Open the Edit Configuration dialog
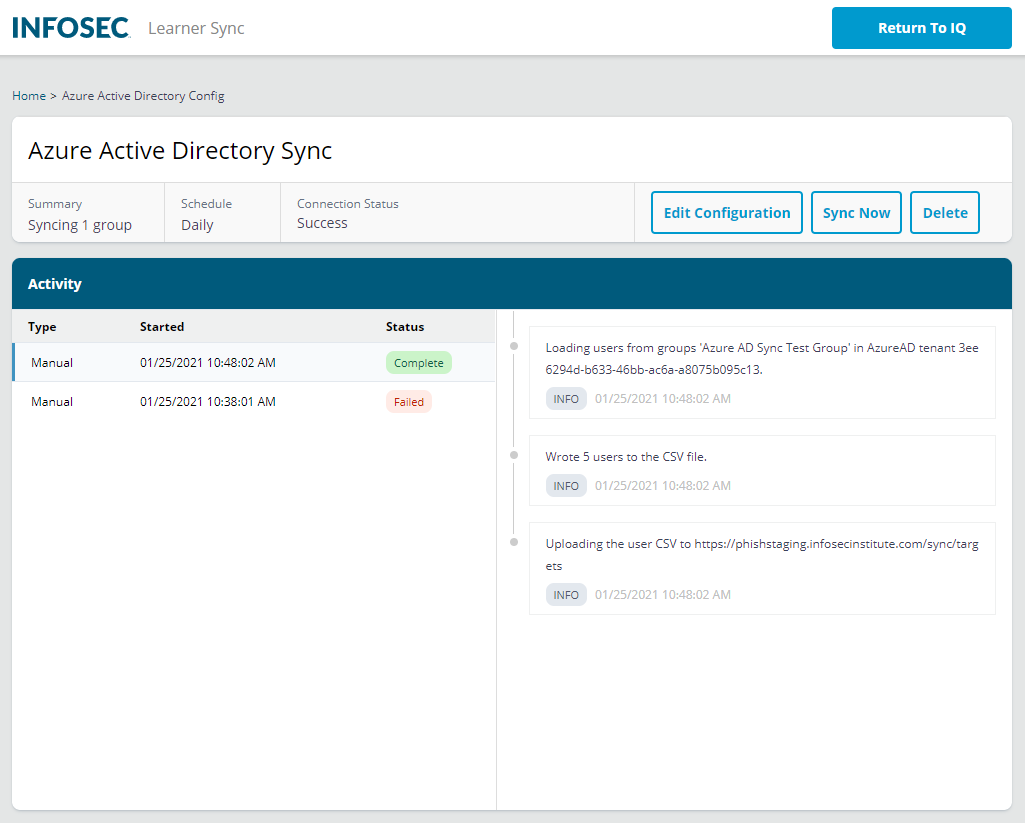 click(726, 212)
